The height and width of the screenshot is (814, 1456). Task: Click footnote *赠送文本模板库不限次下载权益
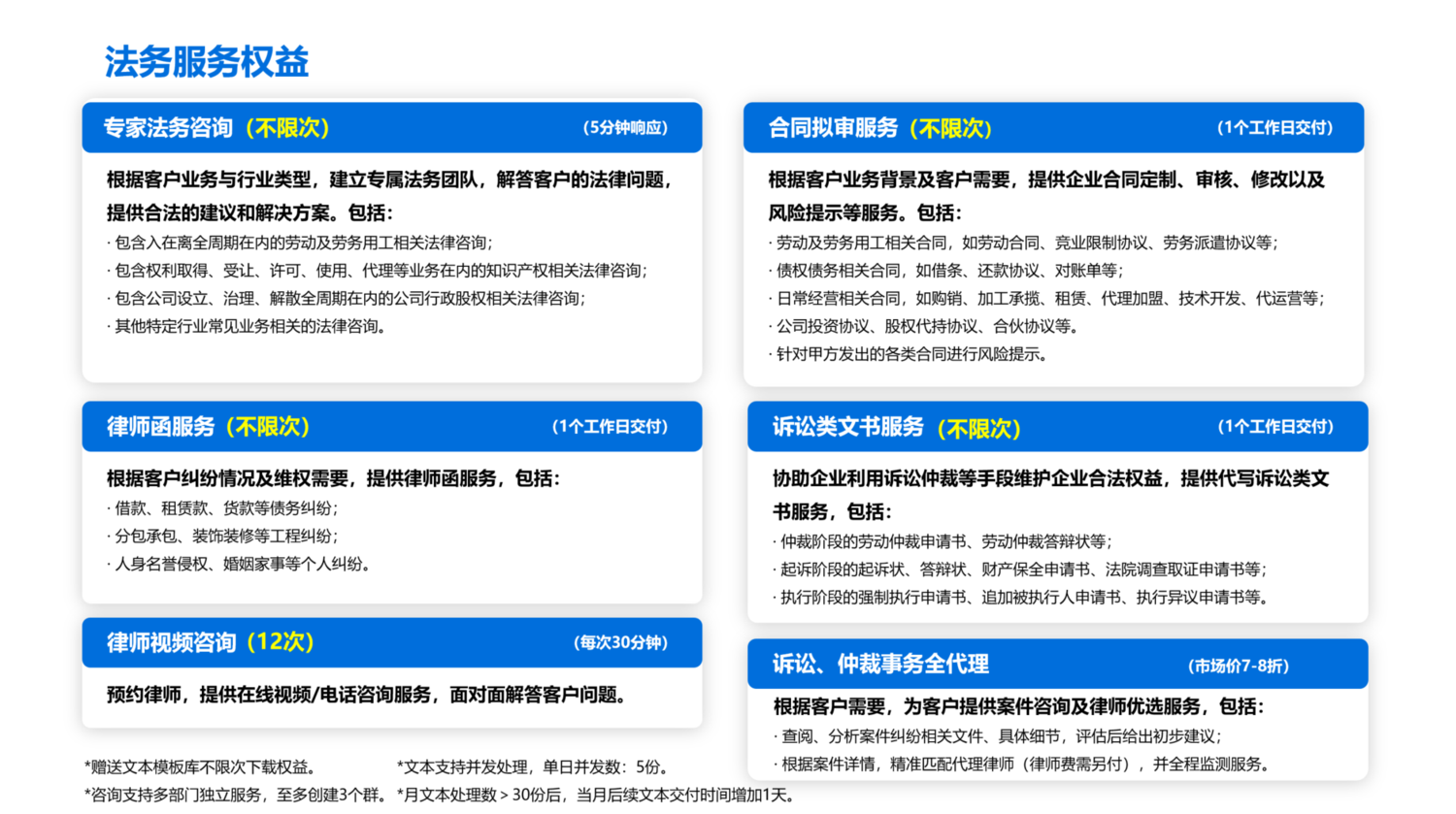200,767
